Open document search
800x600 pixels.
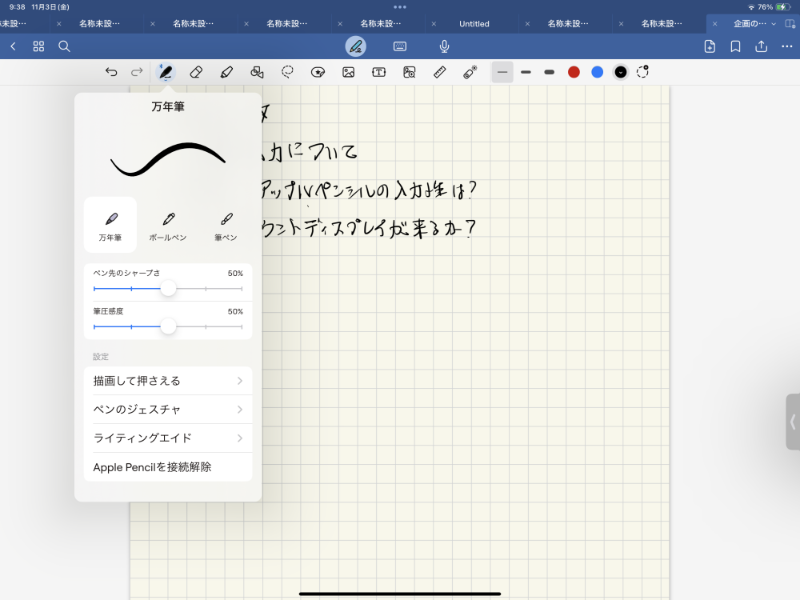(x=62, y=45)
